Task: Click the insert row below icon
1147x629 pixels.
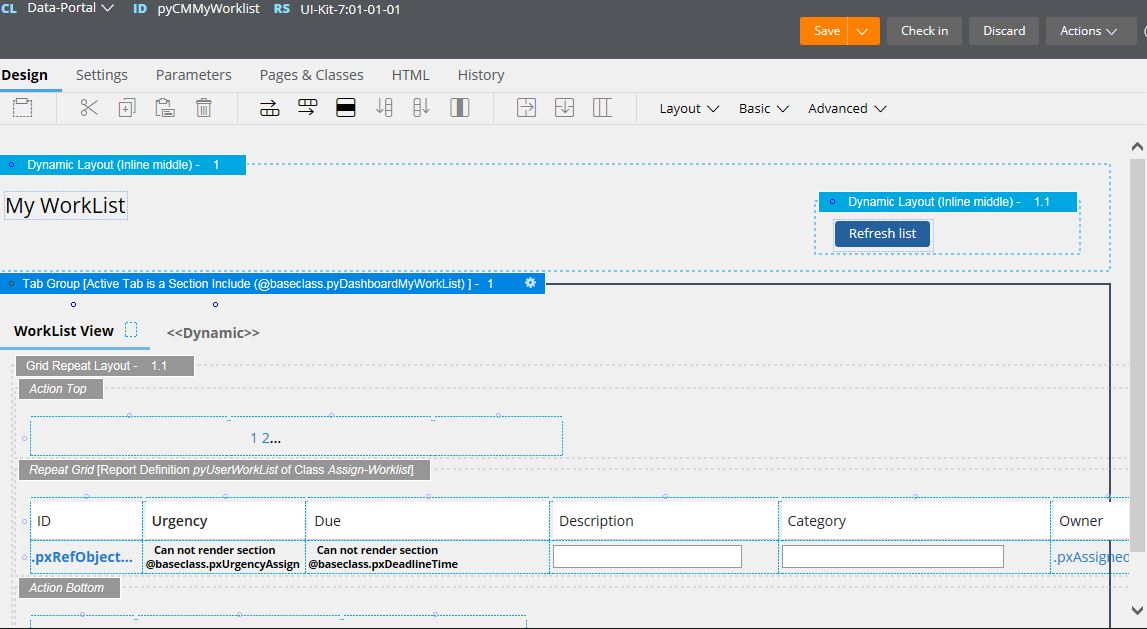Action: pyautogui.click(x=421, y=108)
